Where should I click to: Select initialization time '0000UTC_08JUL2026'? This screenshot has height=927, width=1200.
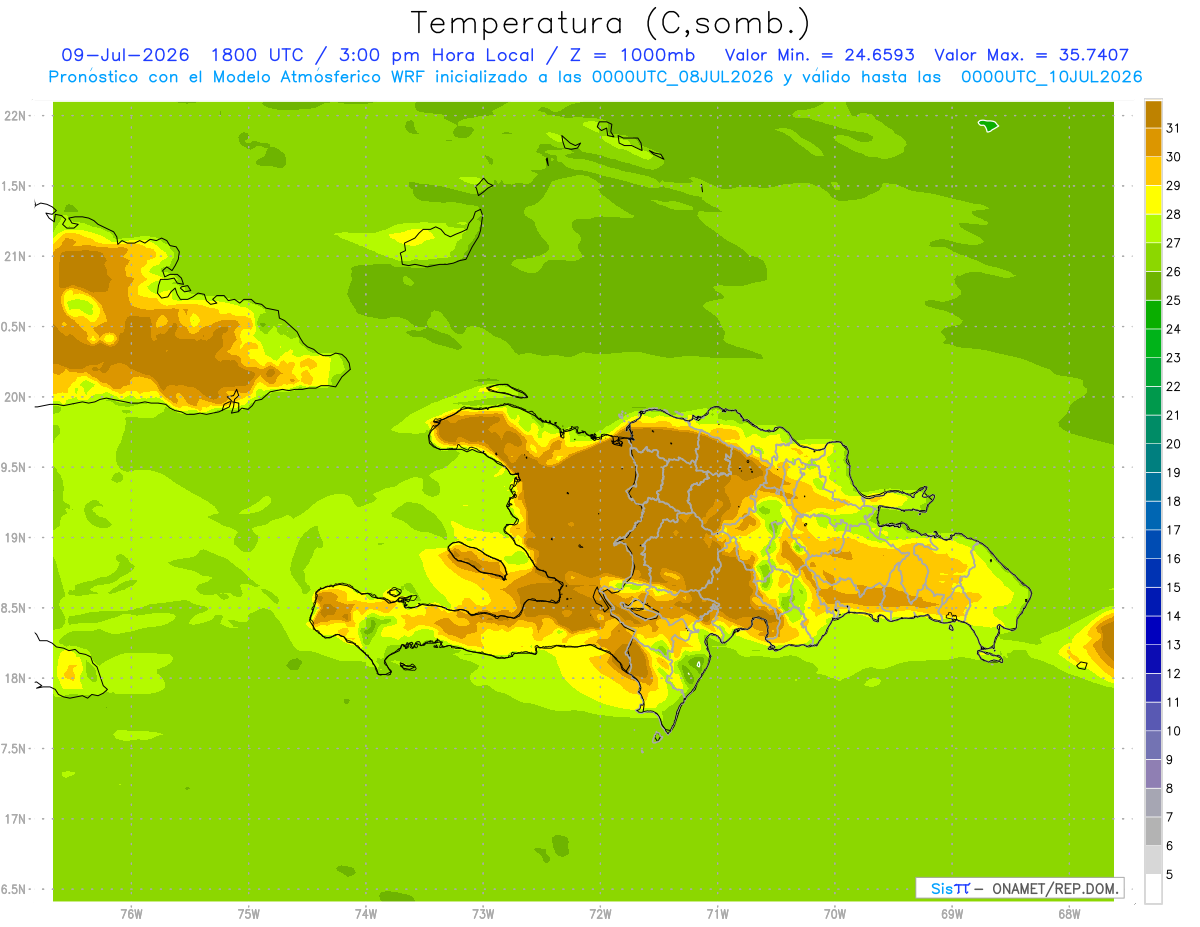coord(683,77)
